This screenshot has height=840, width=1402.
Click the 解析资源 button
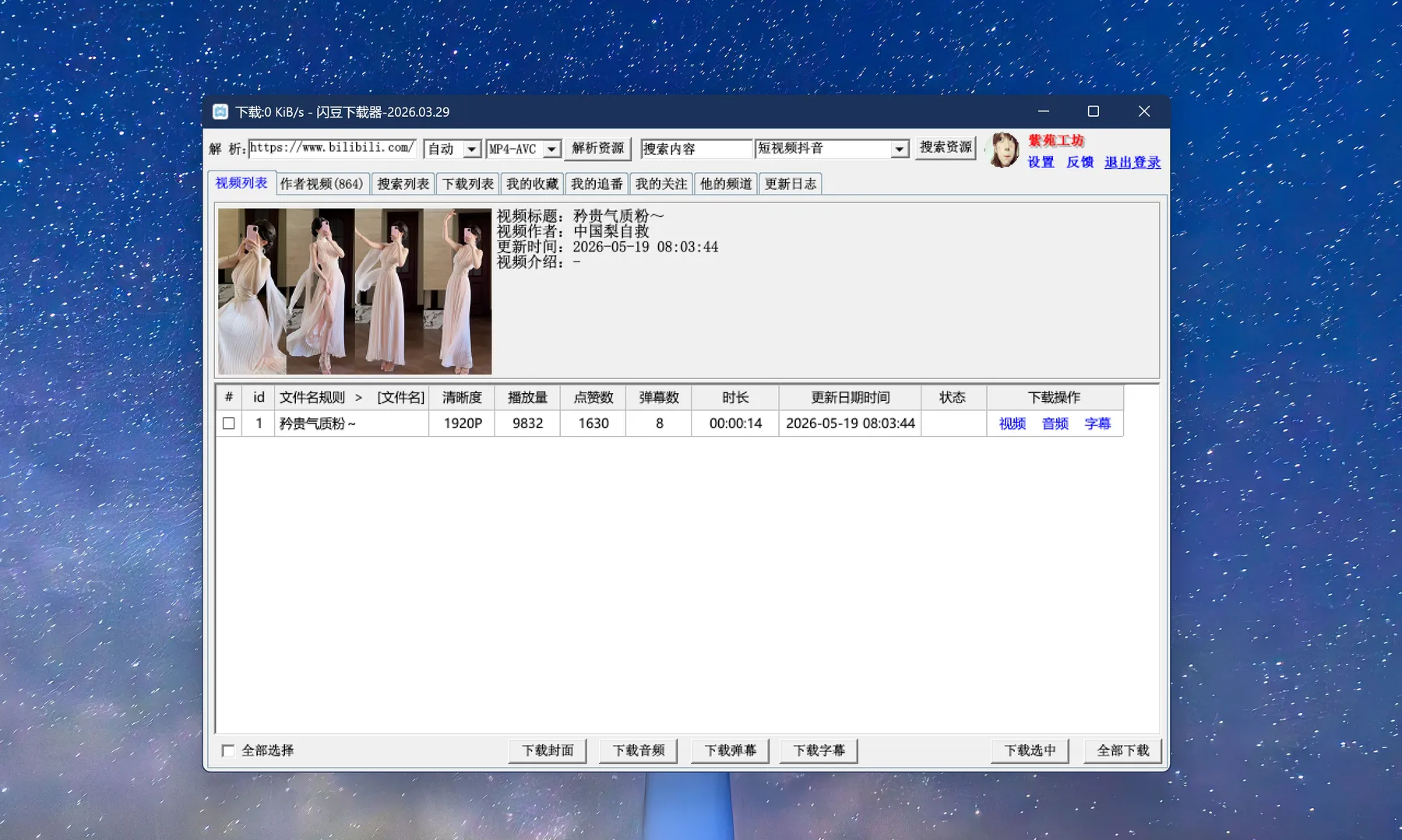click(598, 148)
